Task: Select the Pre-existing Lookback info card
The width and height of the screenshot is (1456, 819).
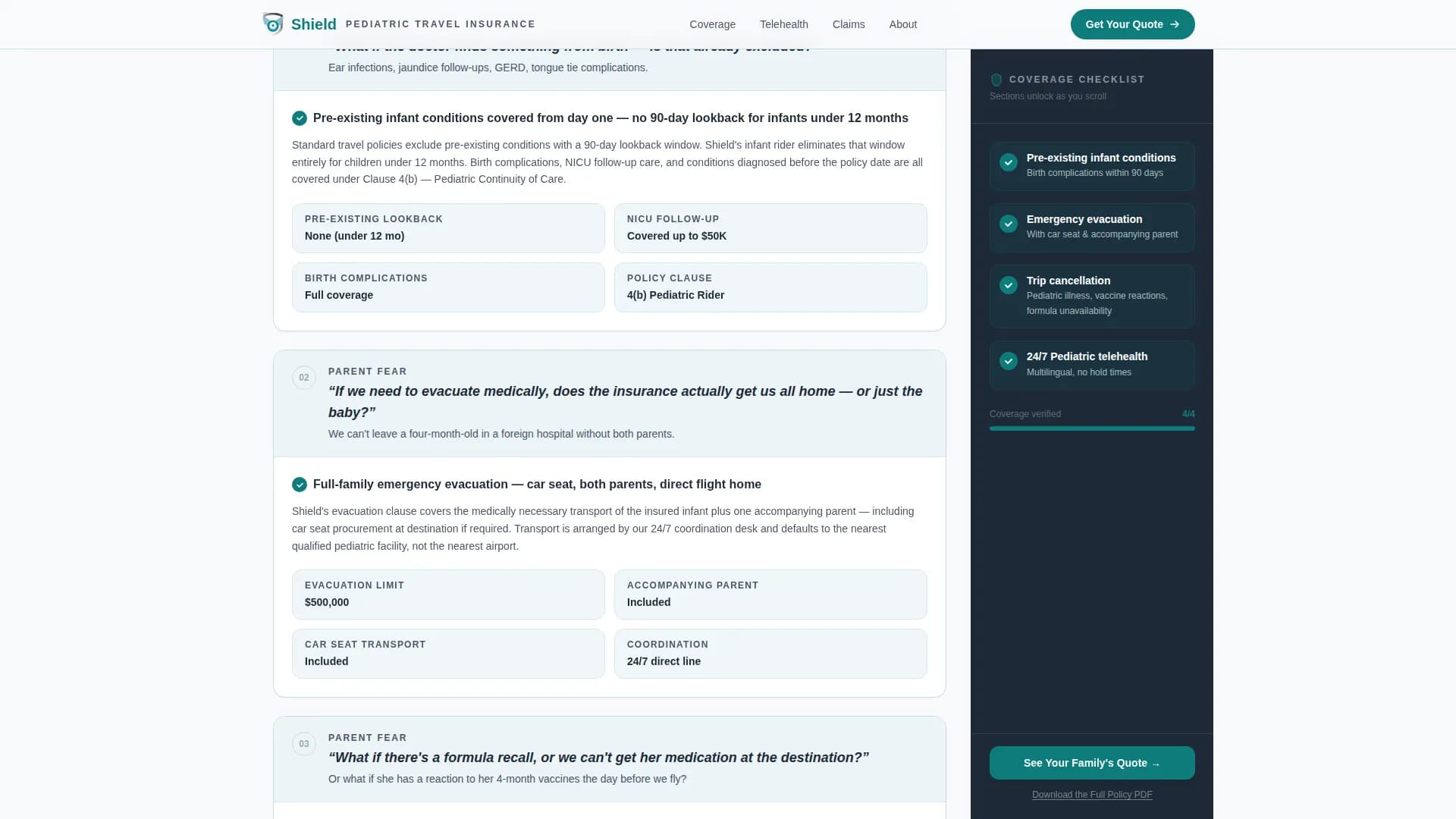Action: (448, 228)
